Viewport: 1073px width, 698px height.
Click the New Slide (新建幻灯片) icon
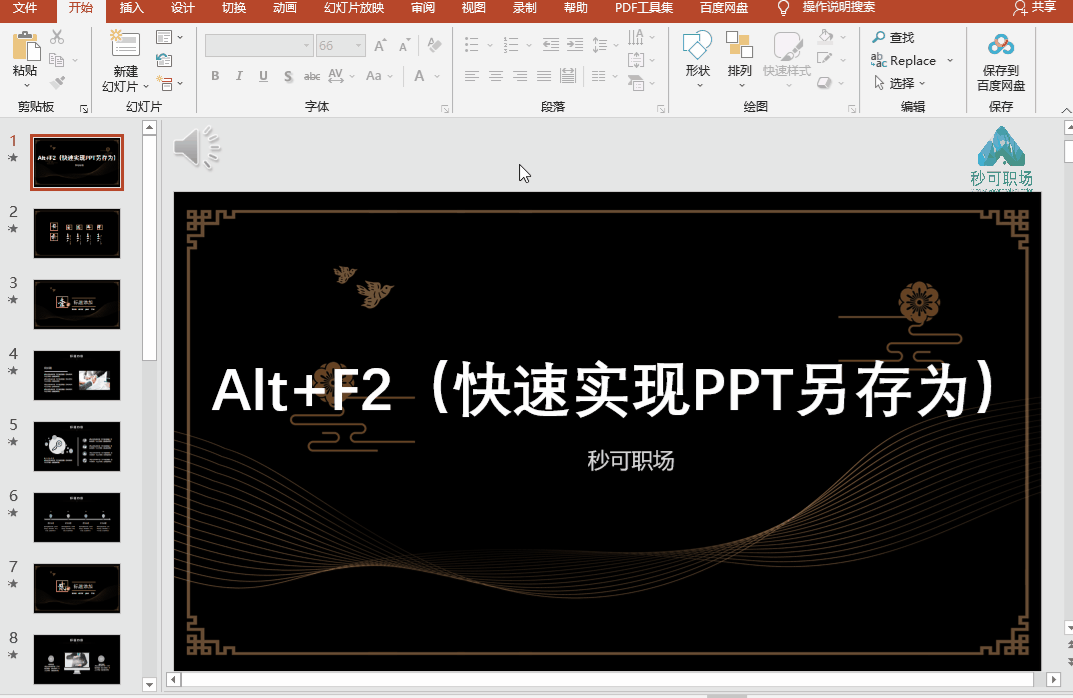[x=124, y=45]
